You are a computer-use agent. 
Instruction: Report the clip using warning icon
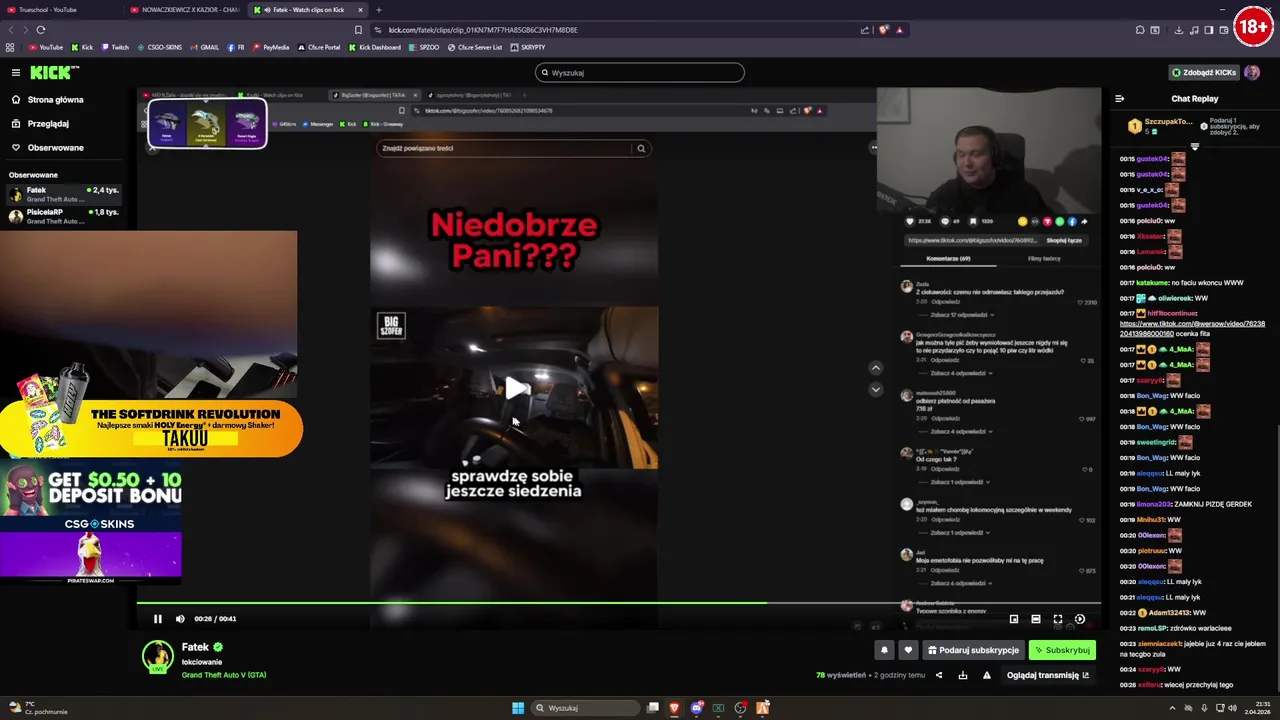point(987,675)
